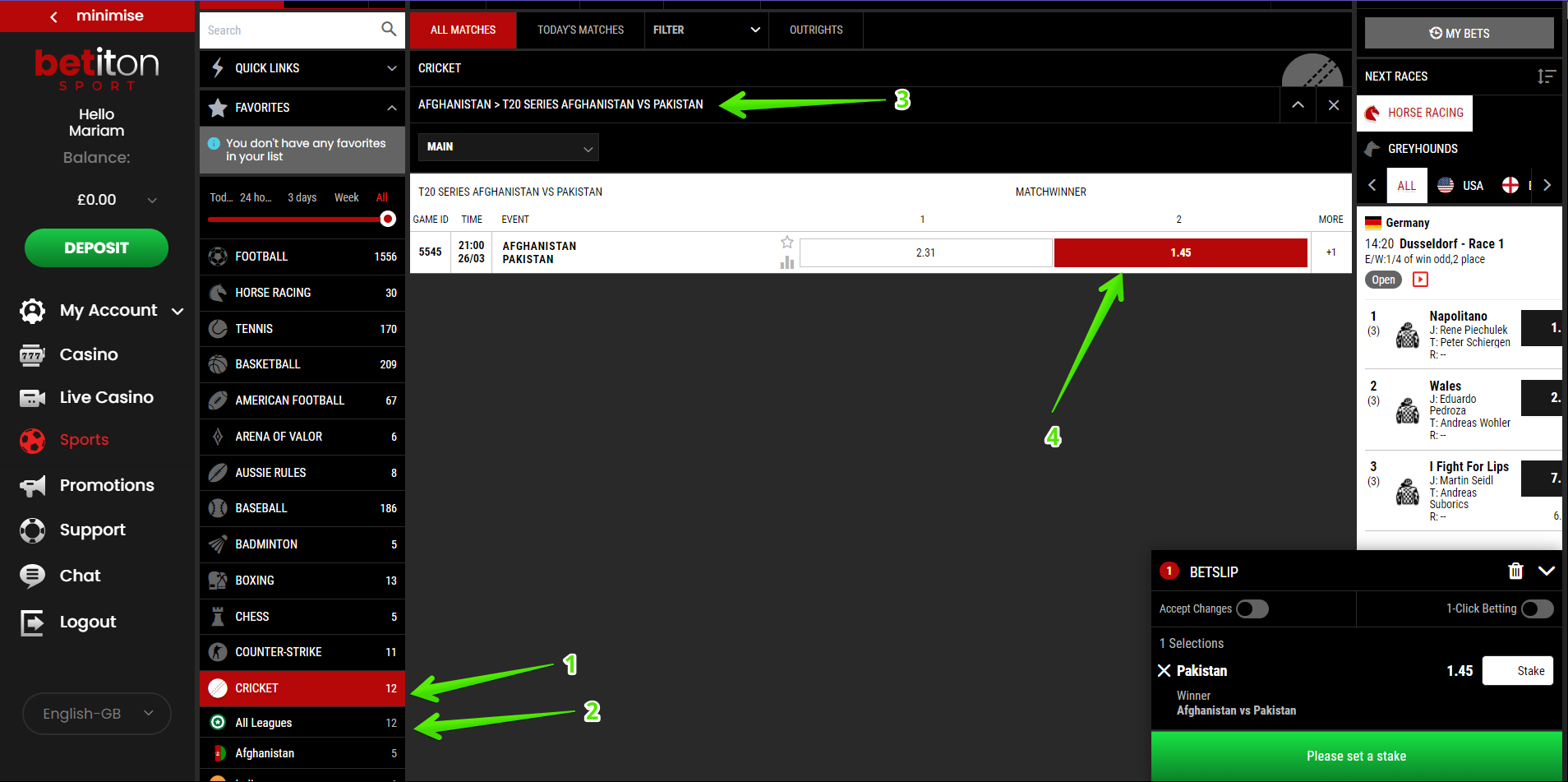This screenshot has width=1568, height=782.
Task: Open the Boxing gloves icon
Action: coord(218,581)
